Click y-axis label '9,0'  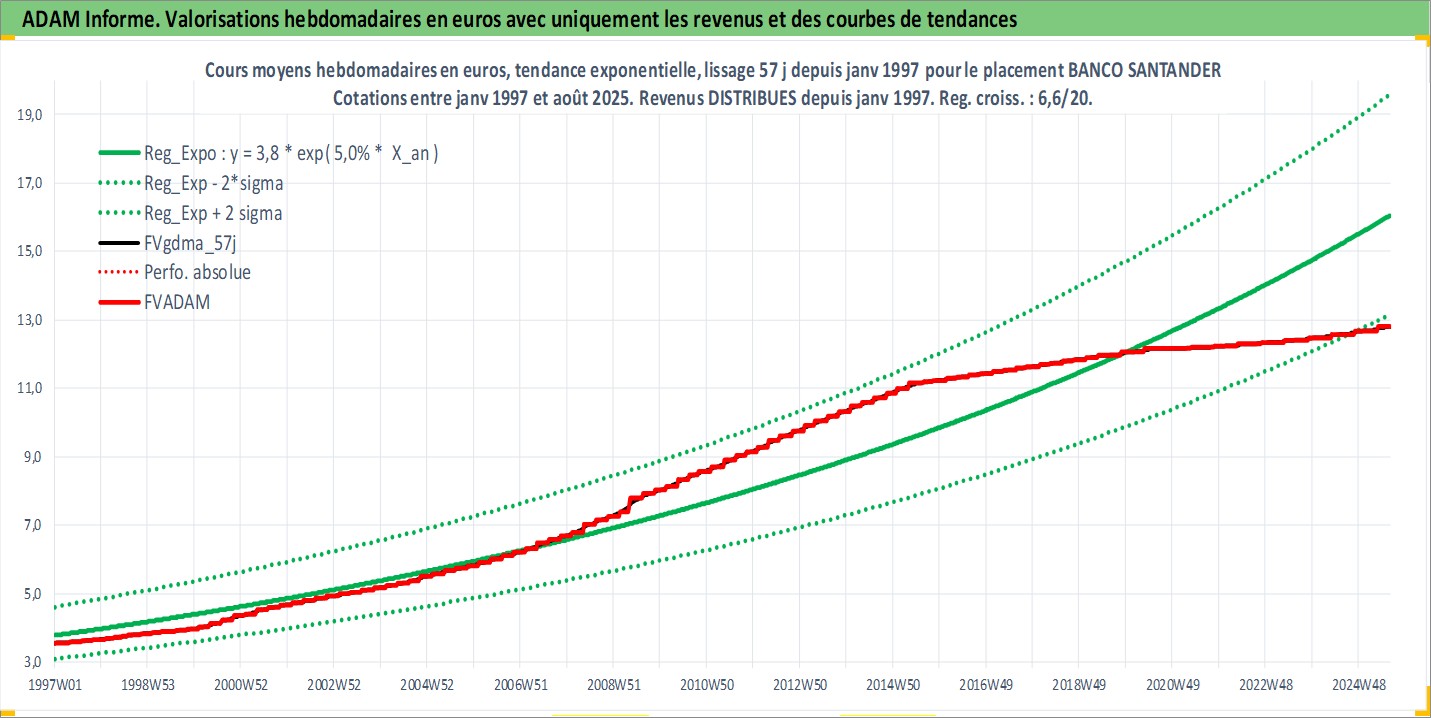32,457
